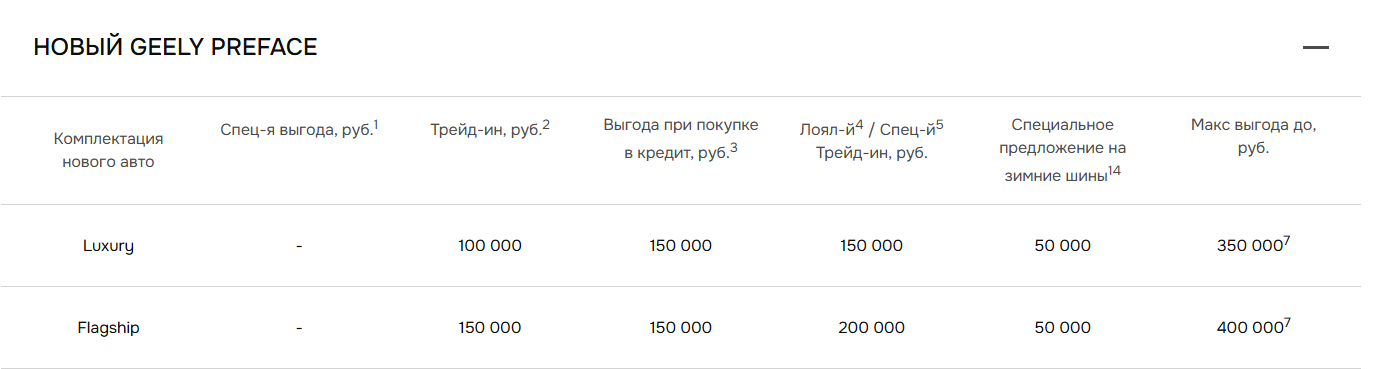Select the Luxury trim row label
This screenshot has height=369, width=1374.
click(108, 246)
